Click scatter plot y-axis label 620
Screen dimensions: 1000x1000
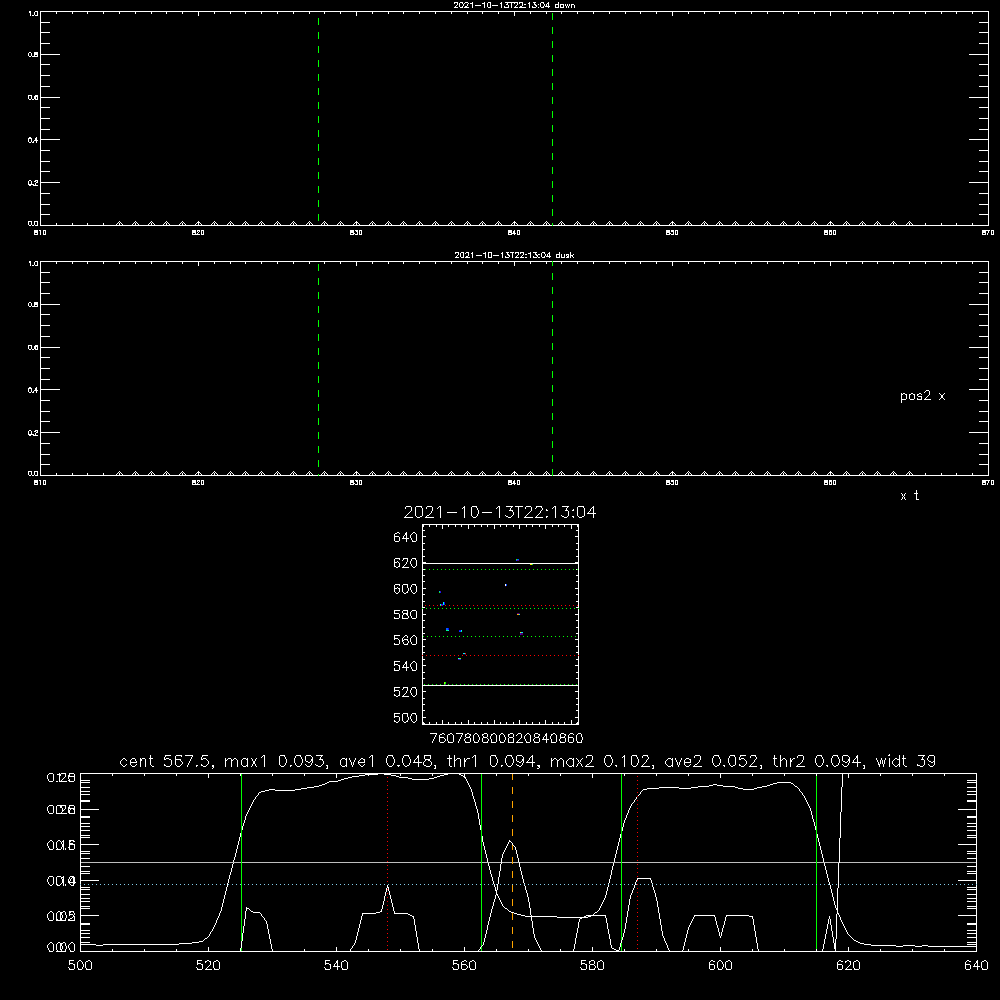point(406,563)
